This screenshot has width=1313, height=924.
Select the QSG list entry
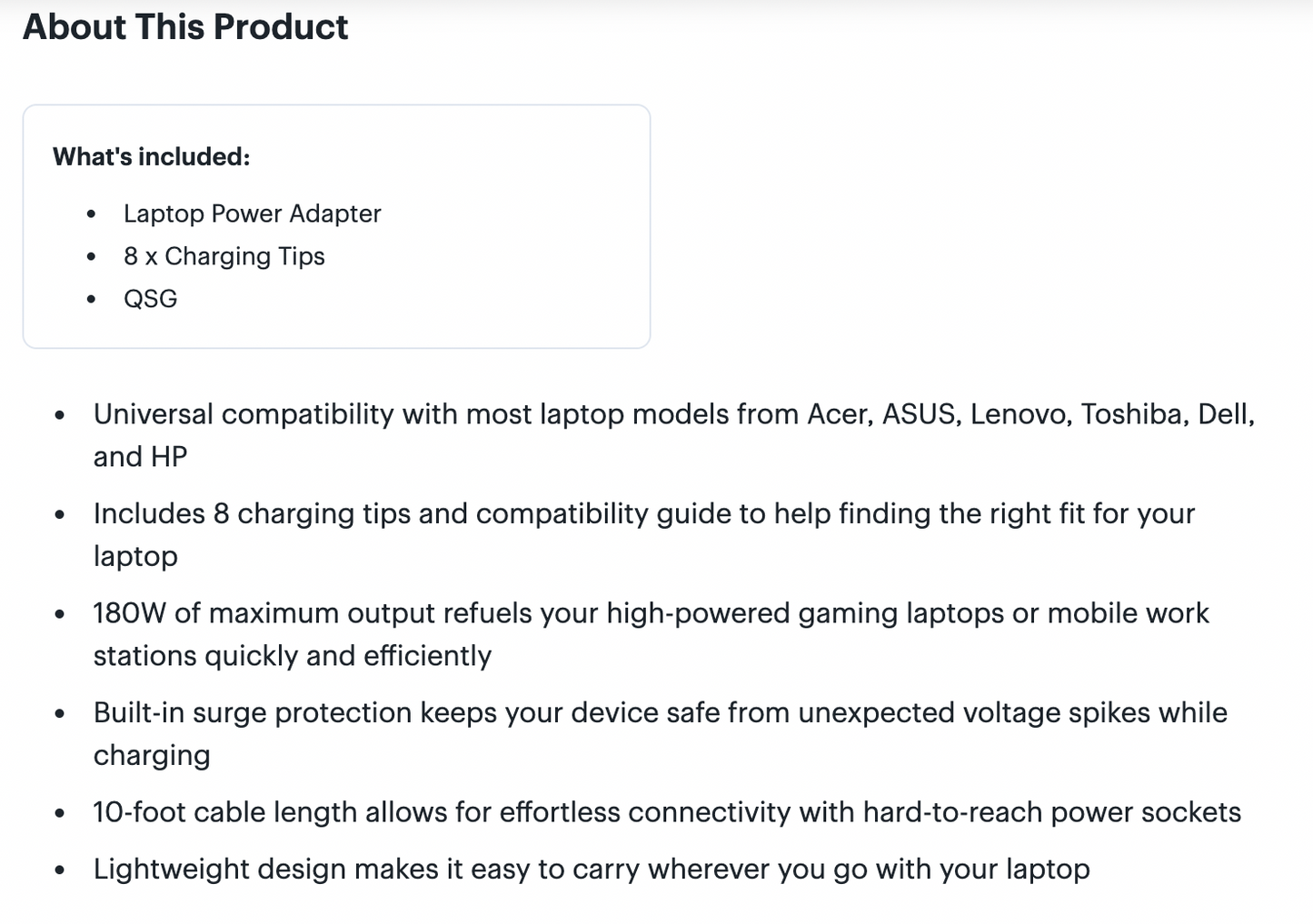(150, 299)
